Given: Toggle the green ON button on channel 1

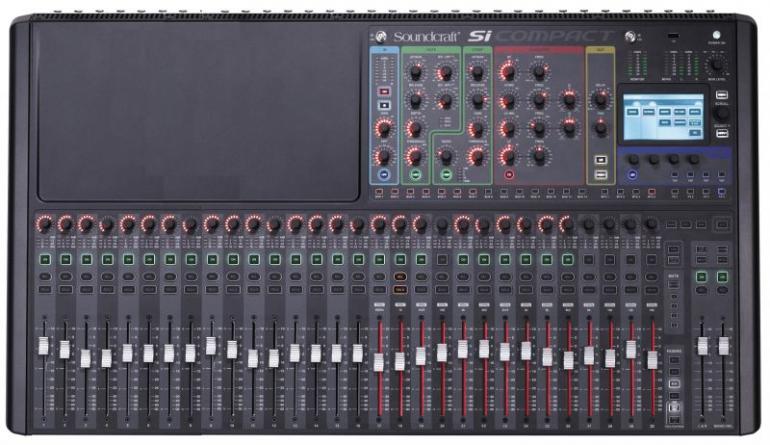Looking at the screenshot, I should [x=45, y=259].
